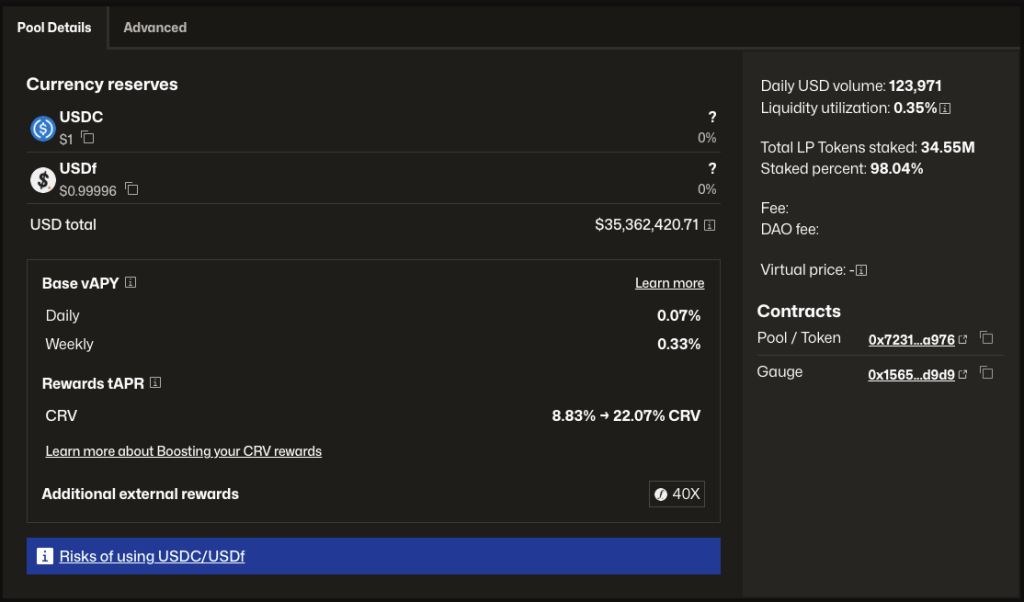The width and height of the screenshot is (1024, 602).
Task: Open Risks of using USDC/USDf link
Action: [152, 556]
